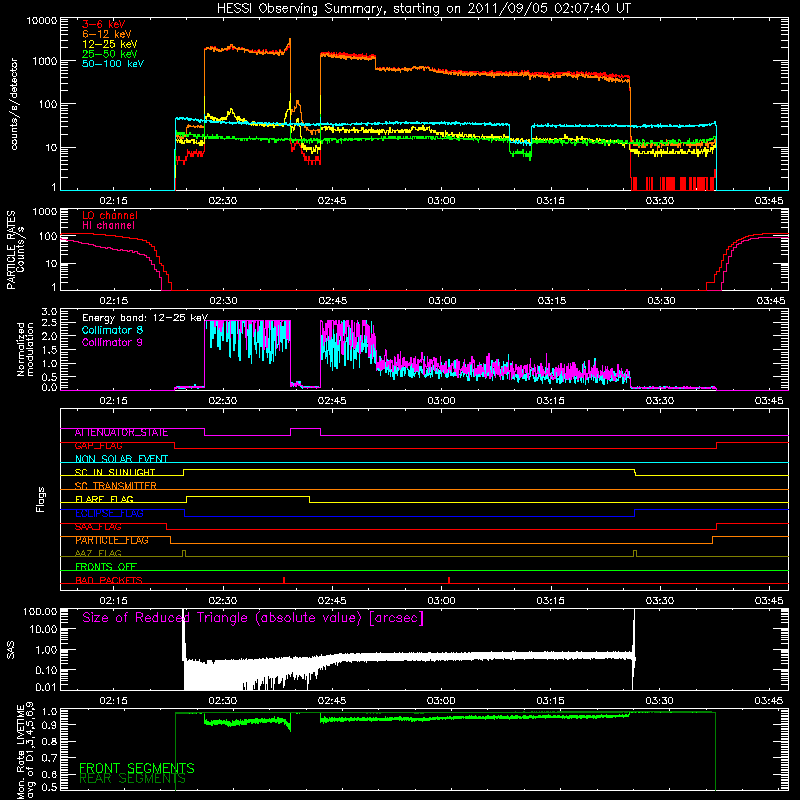Click the SAA_FLAG label

tap(98, 527)
